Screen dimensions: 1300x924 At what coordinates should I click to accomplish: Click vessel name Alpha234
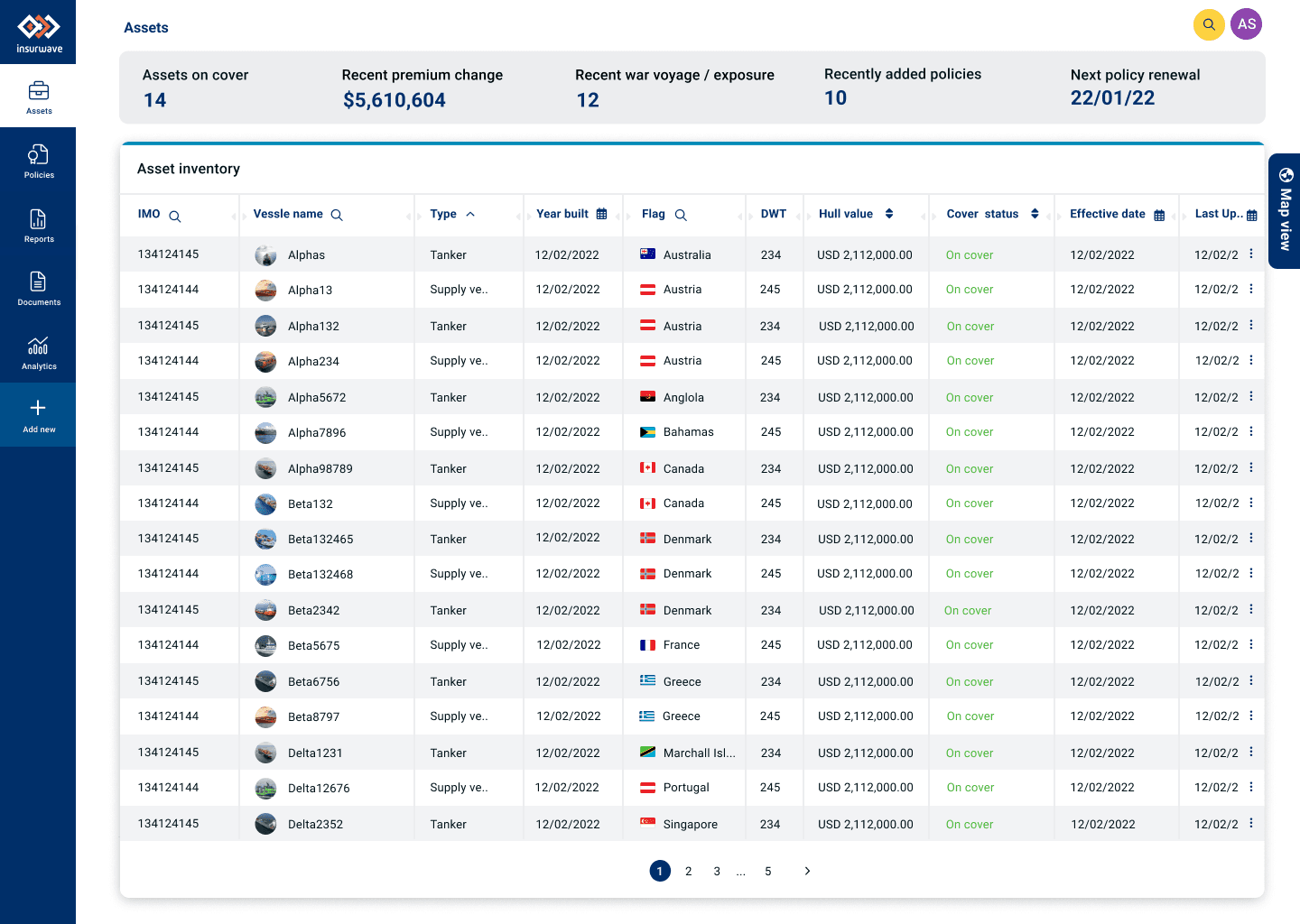(313, 362)
